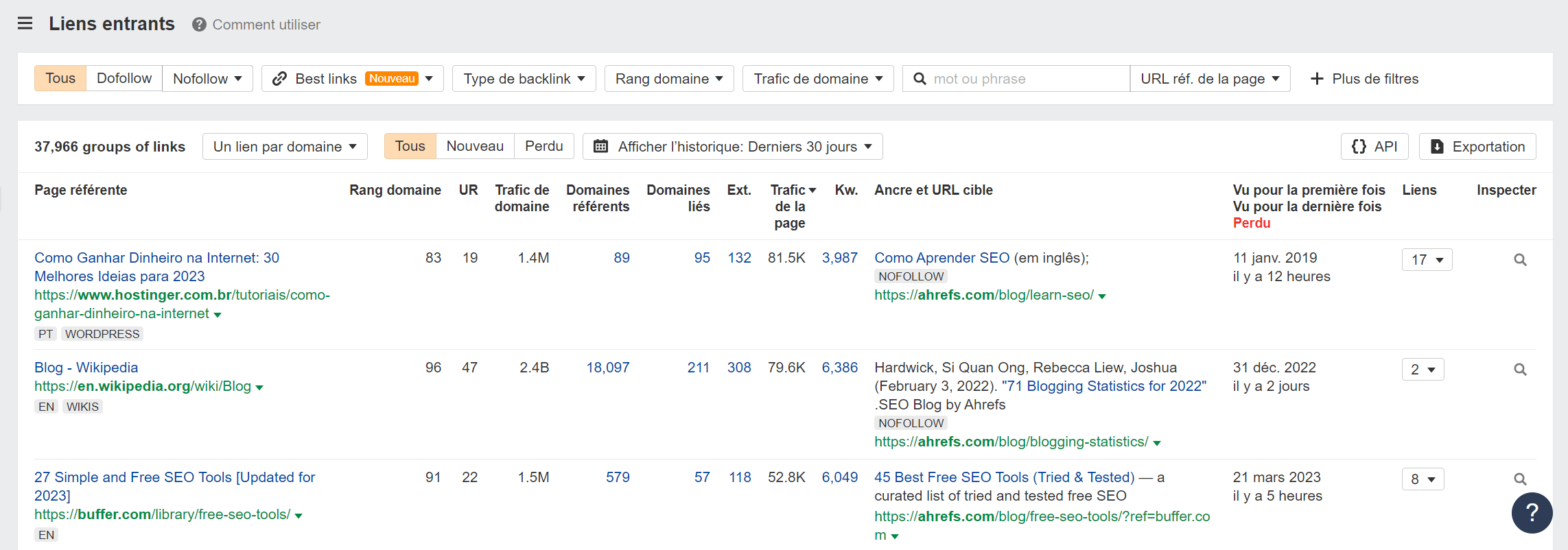Screen dimensions: 1568x550
Task: Open 27 Simple and Free SEO Tools link
Action: pos(174,486)
